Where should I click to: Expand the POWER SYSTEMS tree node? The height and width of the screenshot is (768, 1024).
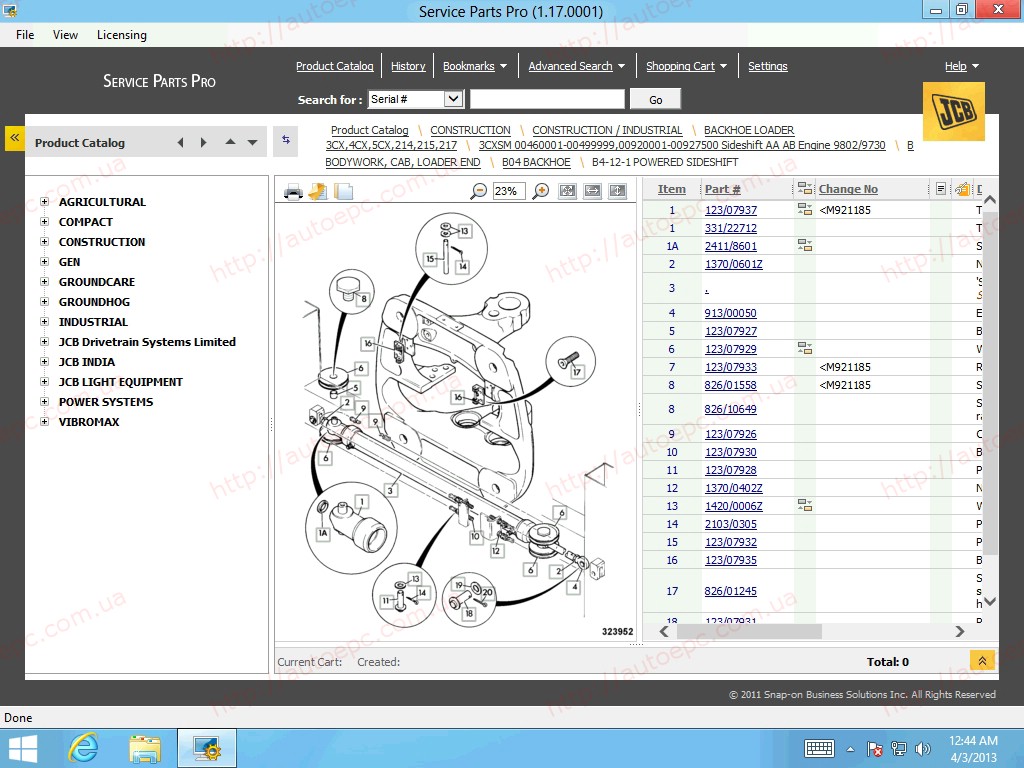(44, 402)
